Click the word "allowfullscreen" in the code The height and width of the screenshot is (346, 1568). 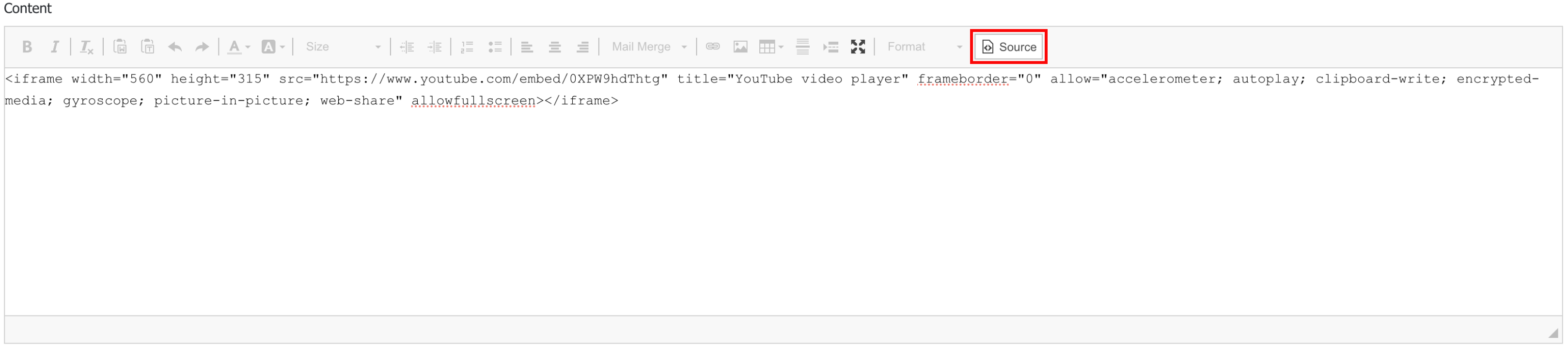(473, 100)
